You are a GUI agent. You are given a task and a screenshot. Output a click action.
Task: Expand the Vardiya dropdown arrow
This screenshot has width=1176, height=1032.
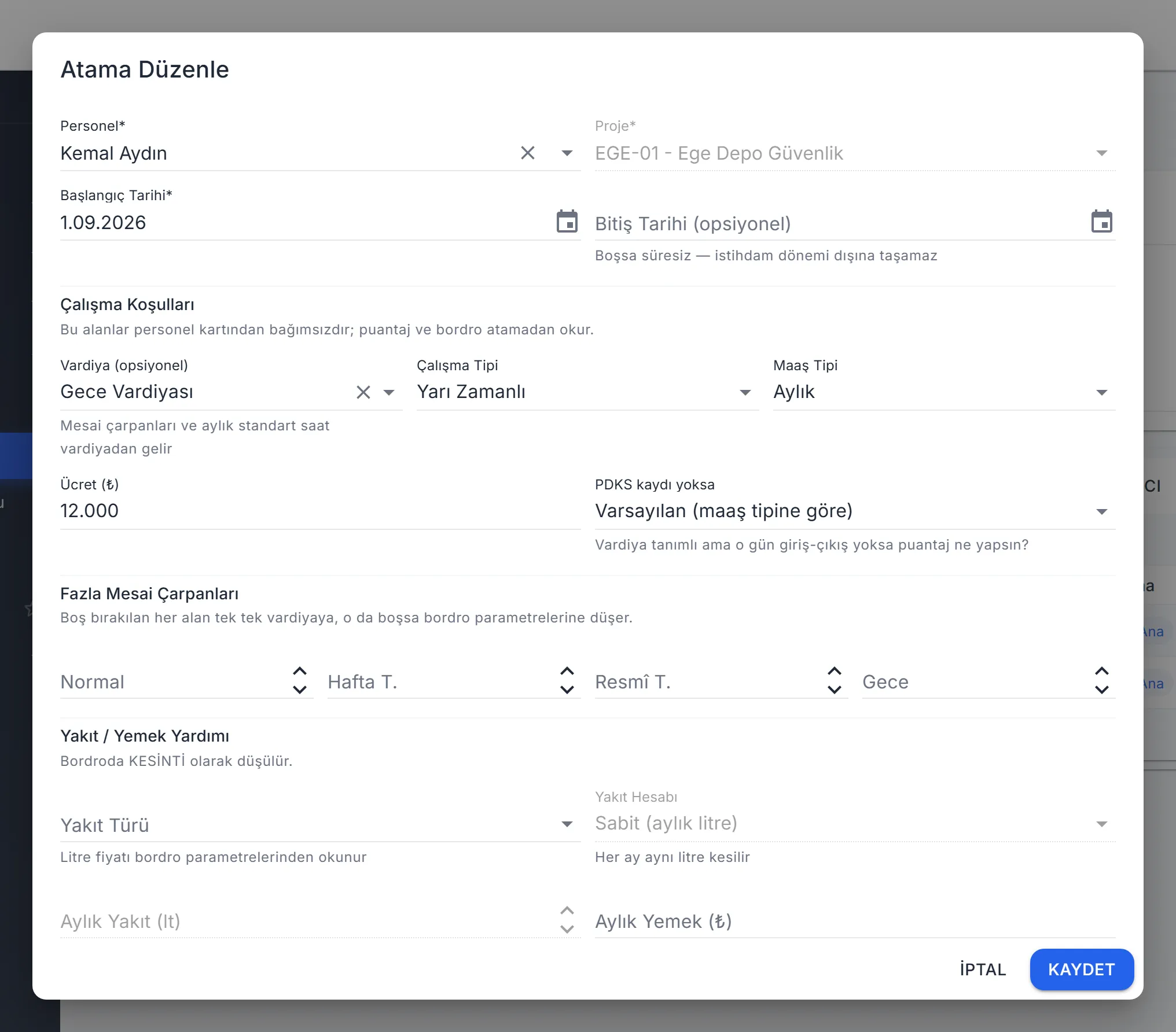click(389, 392)
